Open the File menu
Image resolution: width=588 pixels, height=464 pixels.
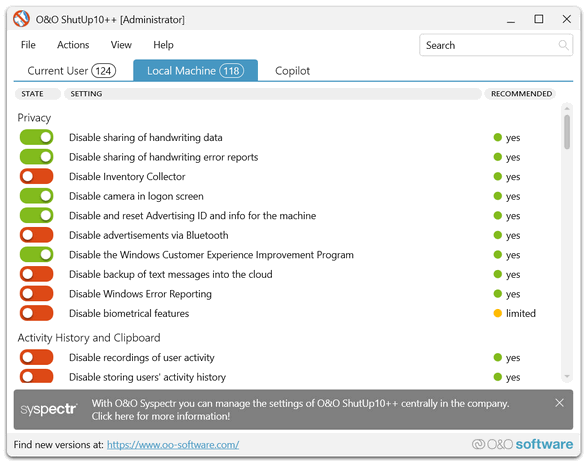pos(28,45)
